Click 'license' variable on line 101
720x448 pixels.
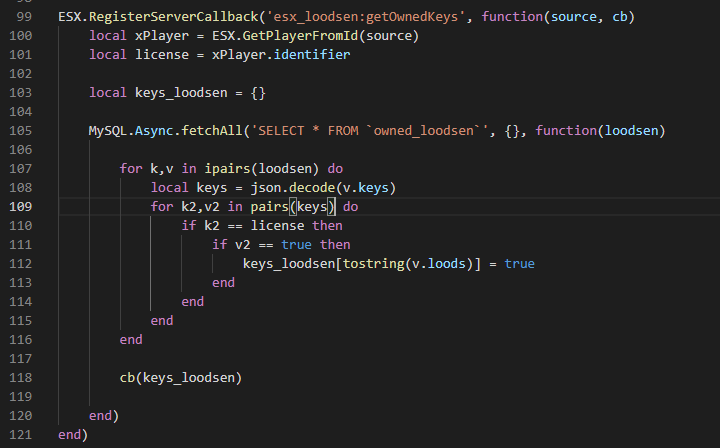pyautogui.click(x=162, y=55)
